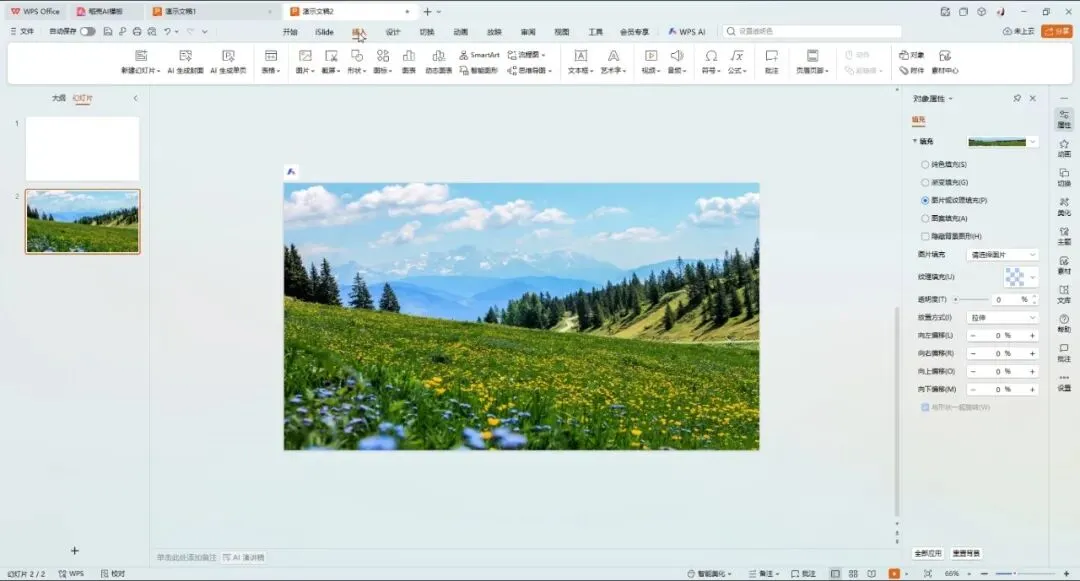Image resolution: width=1080 pixels, height=581 pixels.
Task: Click the Table (表格) insert icon
Action: point(271,56)
